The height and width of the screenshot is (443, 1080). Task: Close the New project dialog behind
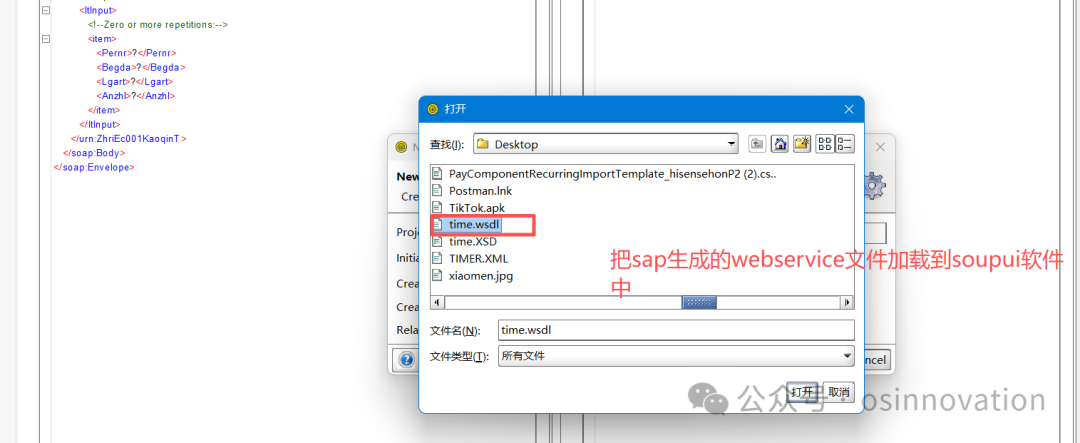880,147
